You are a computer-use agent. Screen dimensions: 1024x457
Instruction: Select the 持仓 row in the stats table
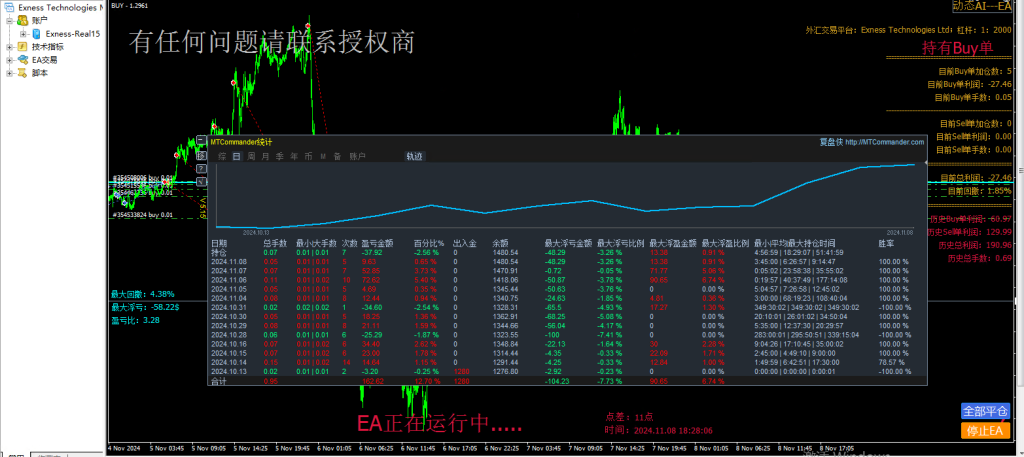pos(568,252)
